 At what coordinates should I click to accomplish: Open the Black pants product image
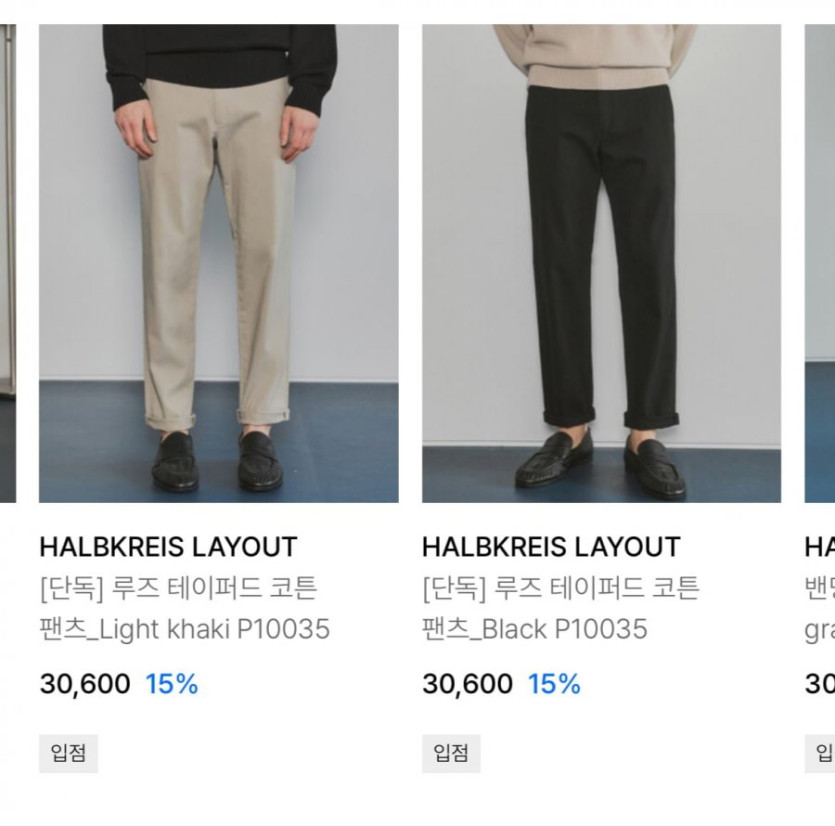602,263
